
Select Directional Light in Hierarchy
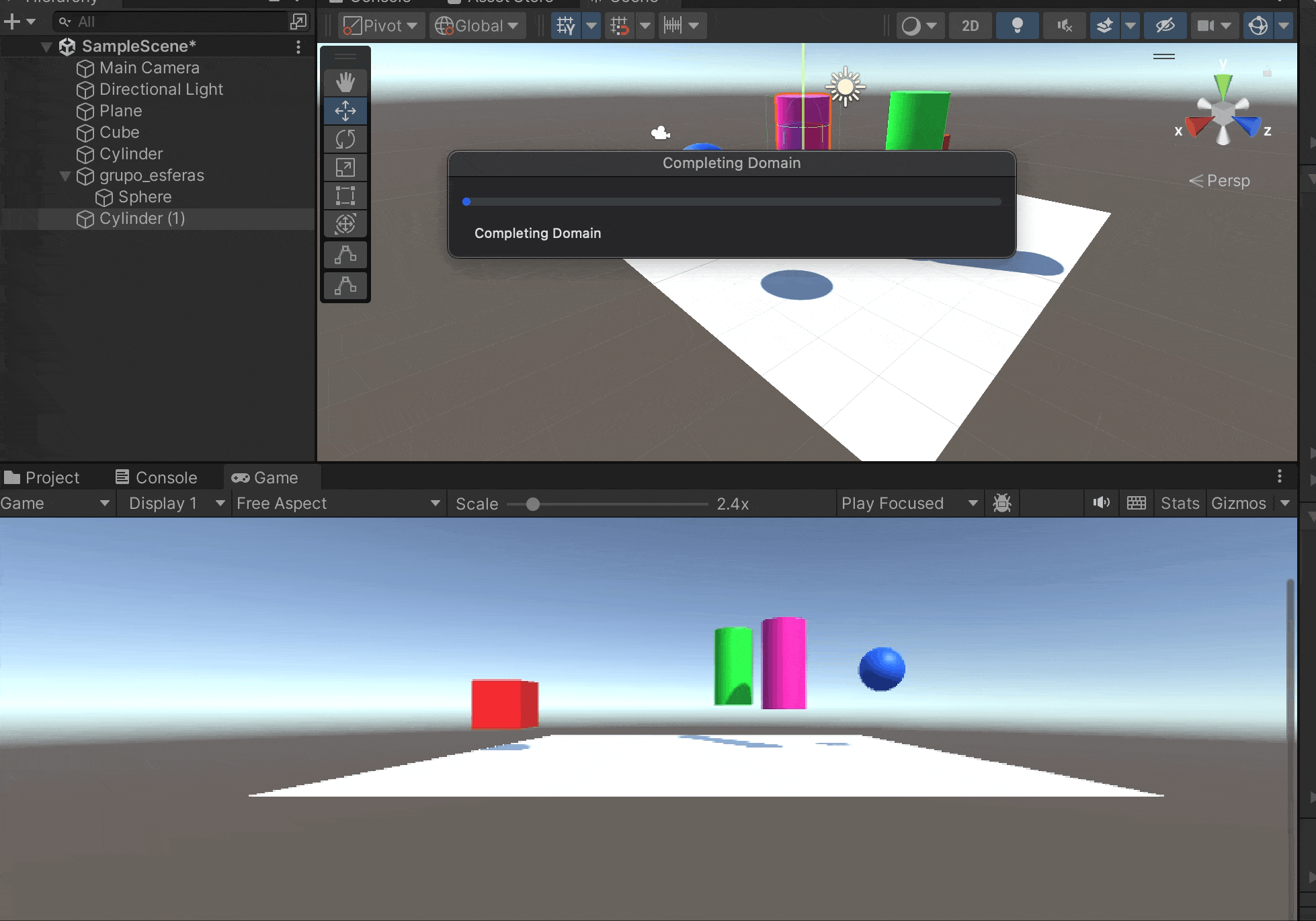point(161,89)
